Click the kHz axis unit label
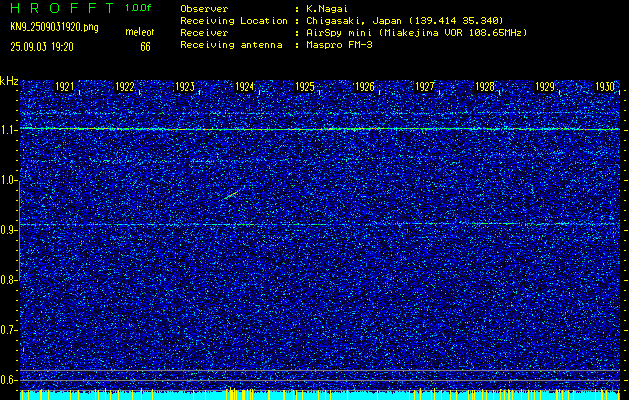The image size is (629, 400). coord(9,81)
